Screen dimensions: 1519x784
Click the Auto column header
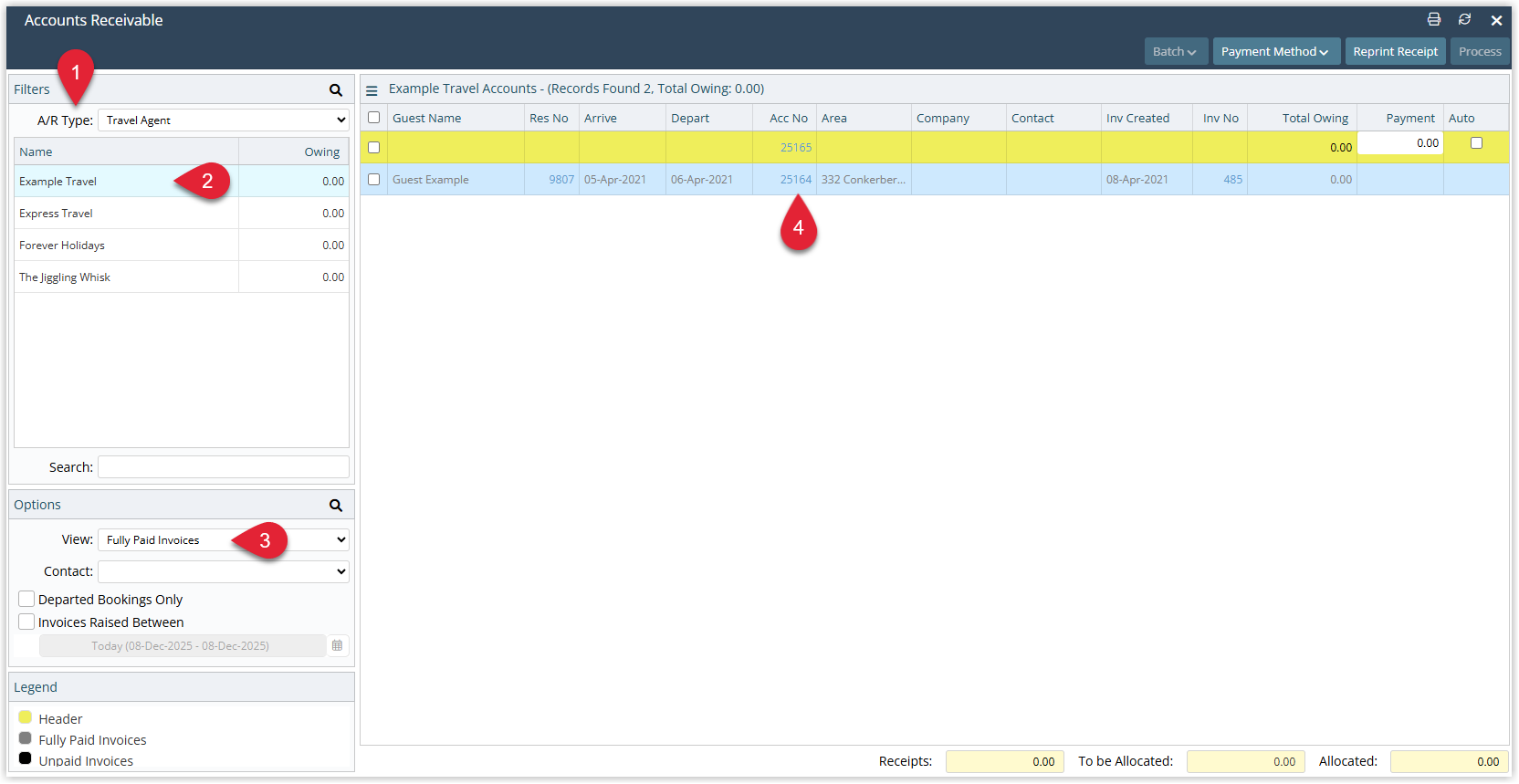(1476, 118)
